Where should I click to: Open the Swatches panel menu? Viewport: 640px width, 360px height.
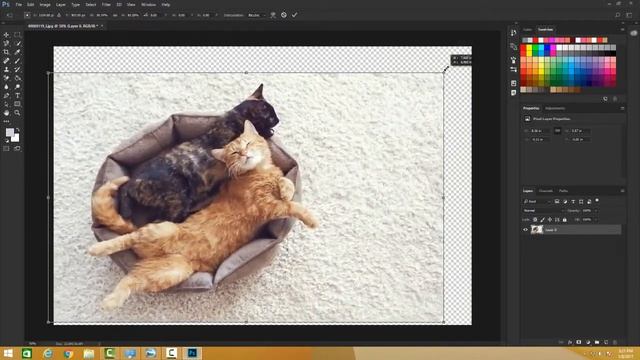[622, 30]
